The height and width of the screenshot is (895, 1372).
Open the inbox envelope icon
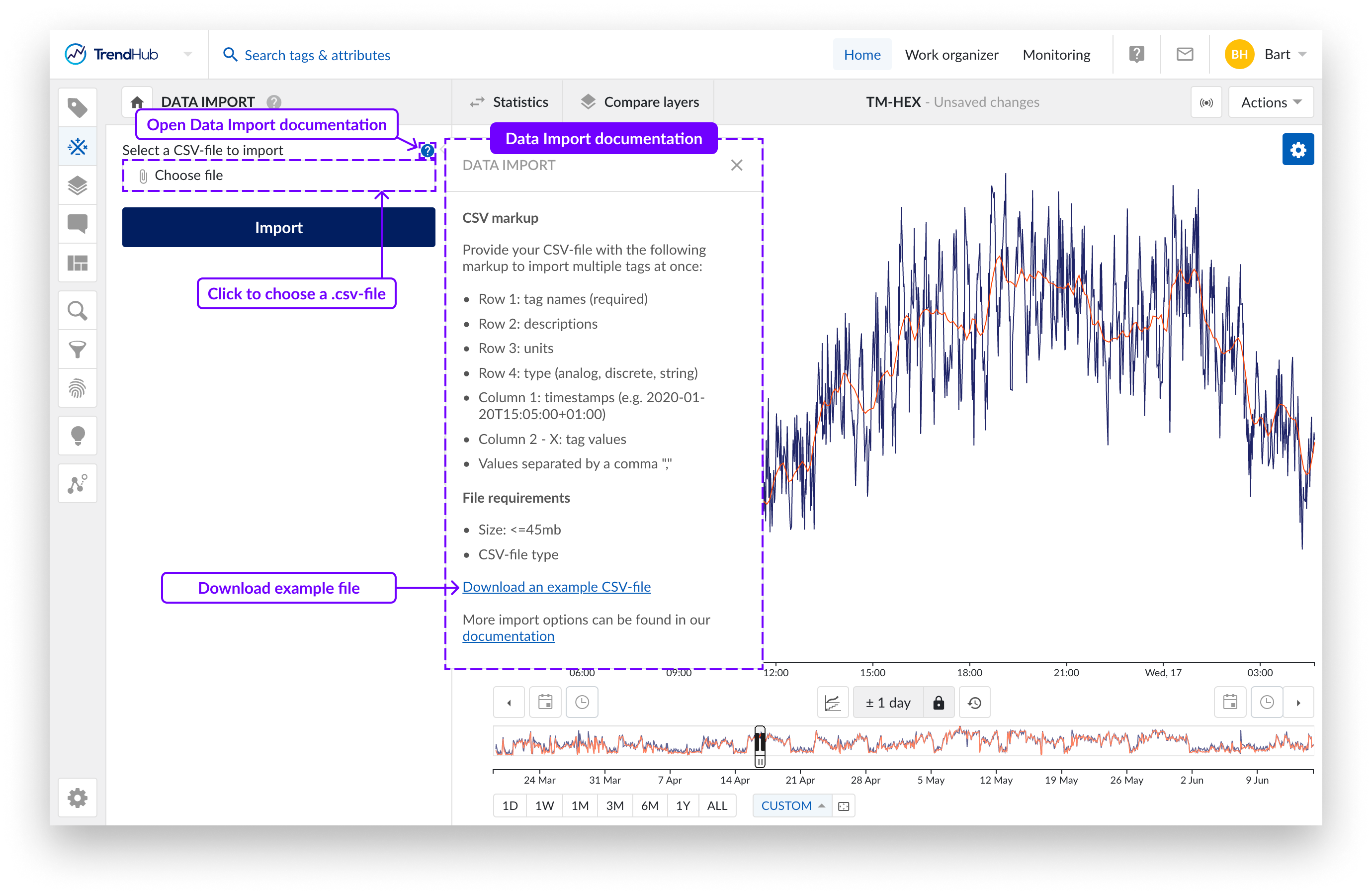1184,55
